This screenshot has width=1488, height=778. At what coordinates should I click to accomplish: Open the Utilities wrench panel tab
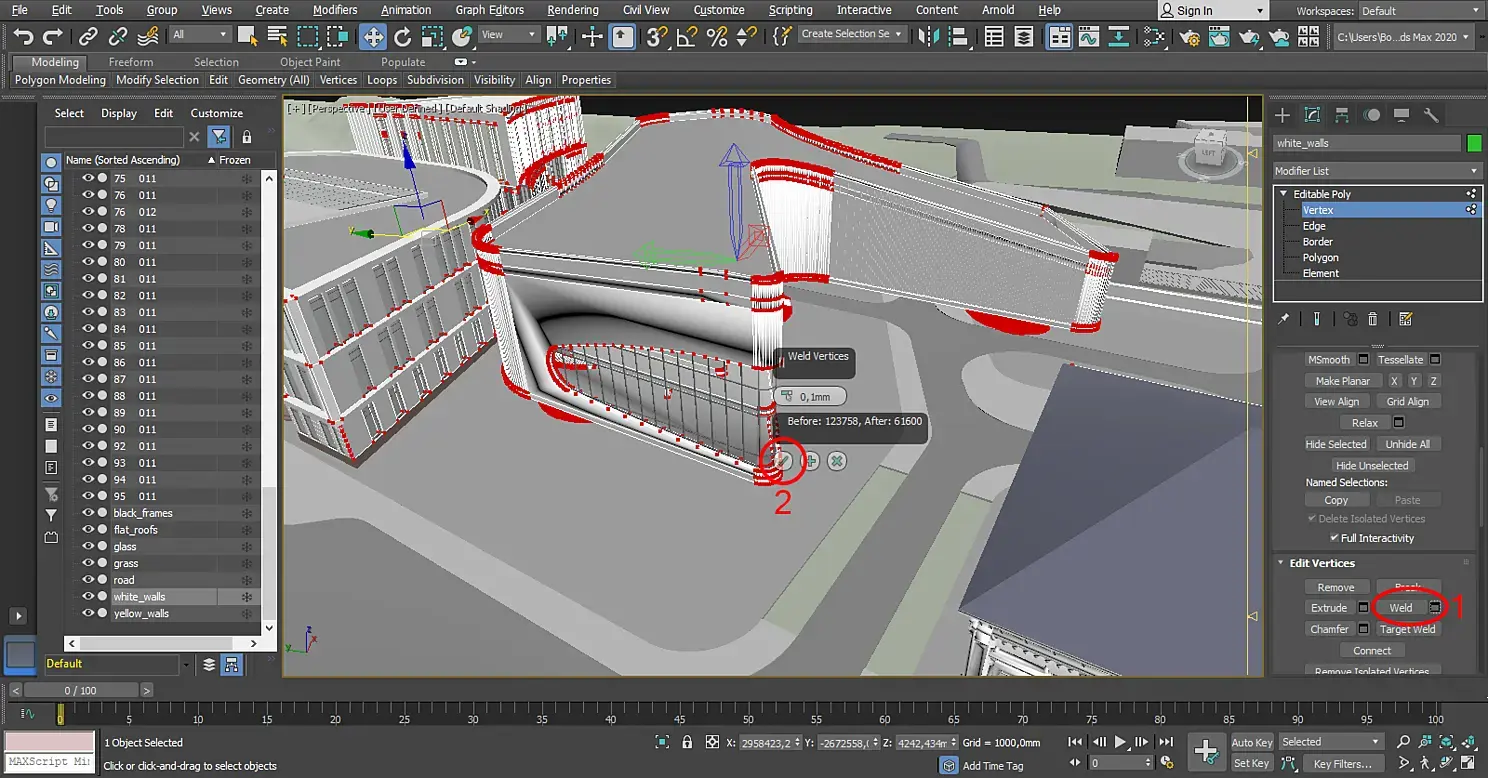click(x=1431, y=115)
